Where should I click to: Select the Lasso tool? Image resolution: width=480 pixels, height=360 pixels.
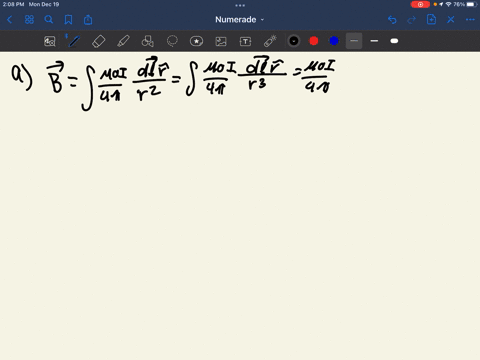(x=172, y=41)
